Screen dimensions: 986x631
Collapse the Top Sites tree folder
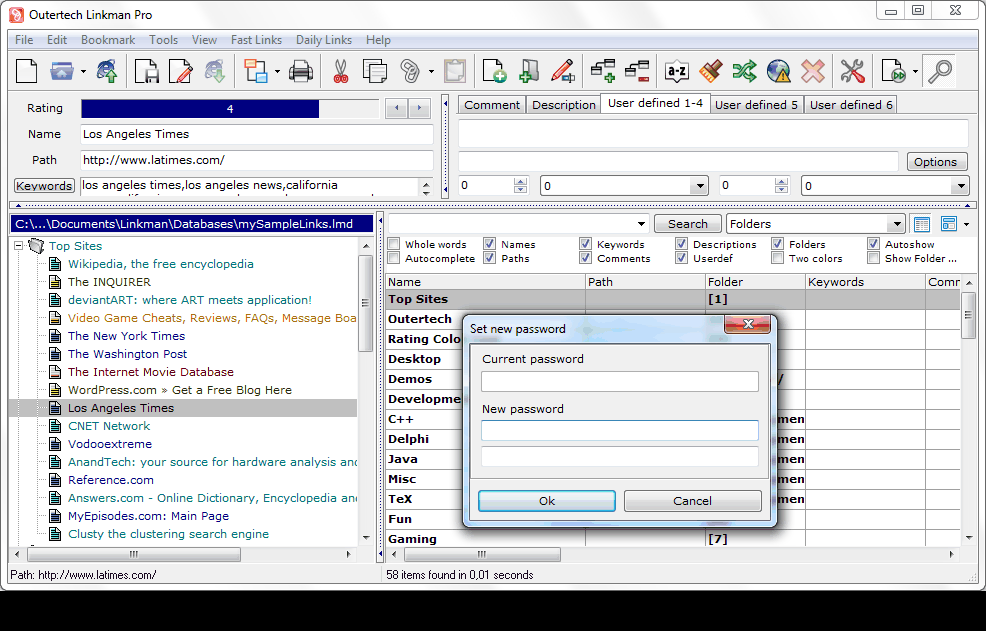tap(18, 246)
